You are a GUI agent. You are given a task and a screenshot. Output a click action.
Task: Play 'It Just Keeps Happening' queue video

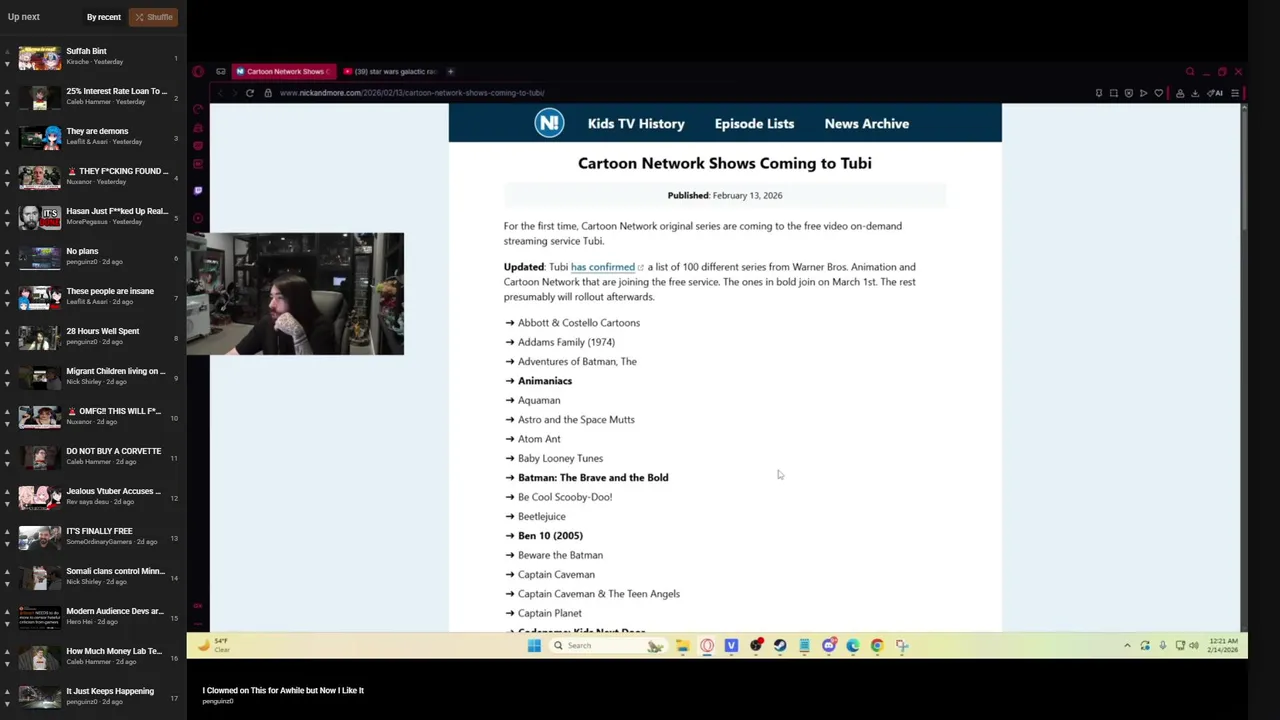click(110, 691)
